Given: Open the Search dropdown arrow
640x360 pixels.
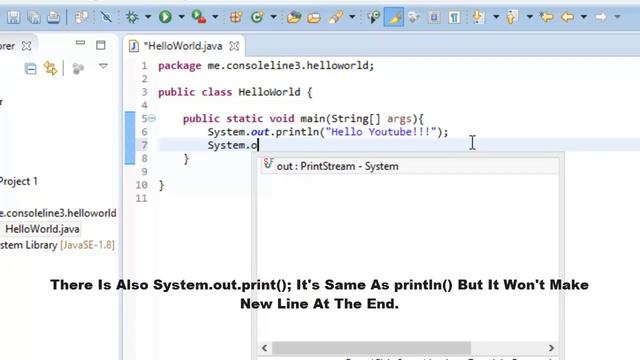Looking at the screenshot, I should pos(352,17).
